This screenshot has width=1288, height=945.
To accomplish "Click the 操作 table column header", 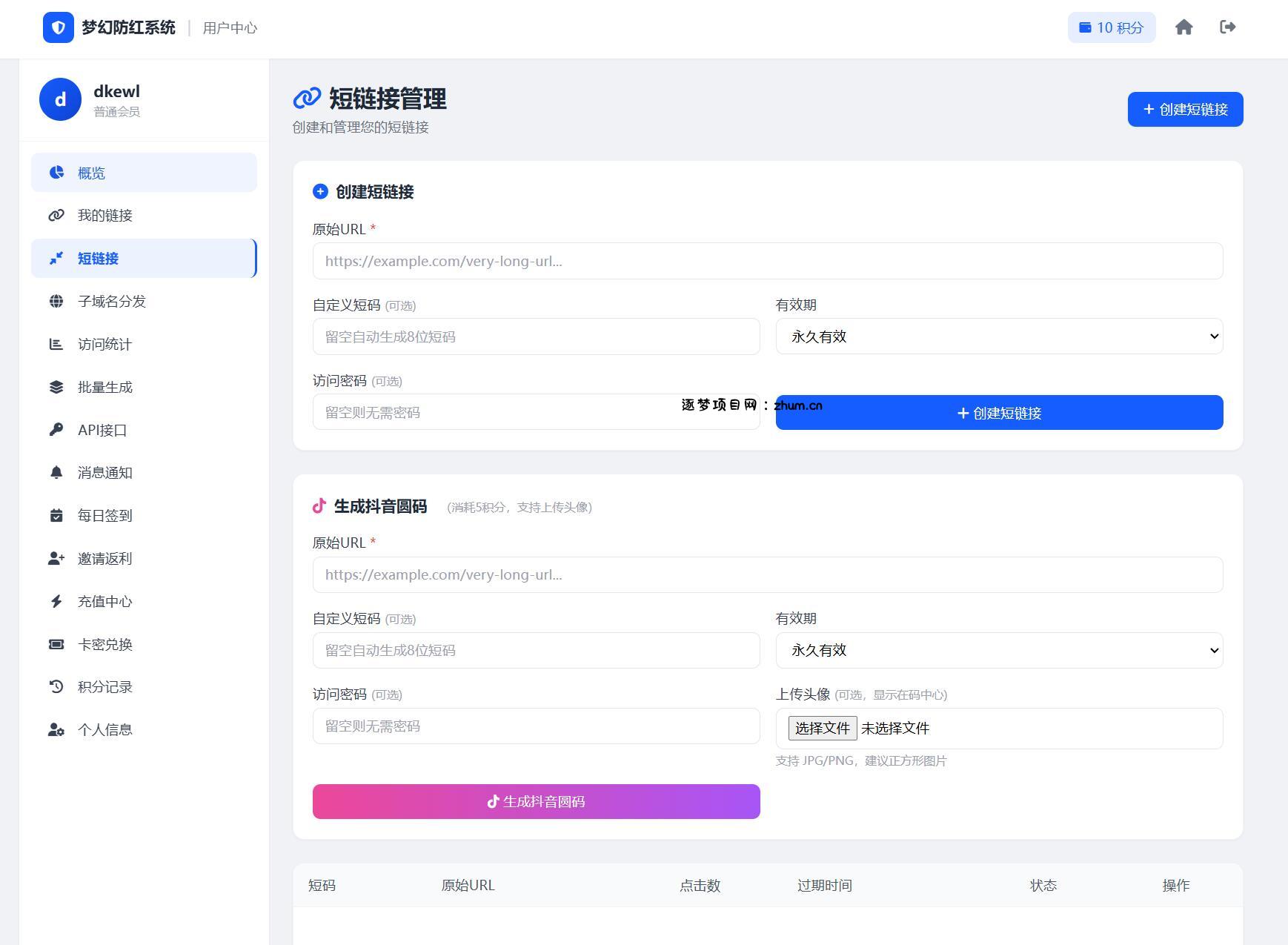I will tap(1175, 886).
